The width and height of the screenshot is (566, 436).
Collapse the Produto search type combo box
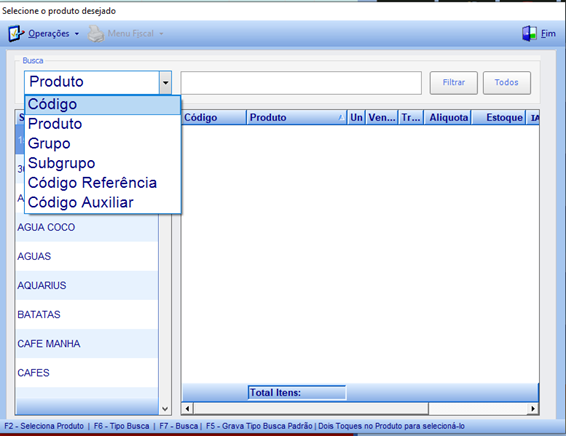165,82
